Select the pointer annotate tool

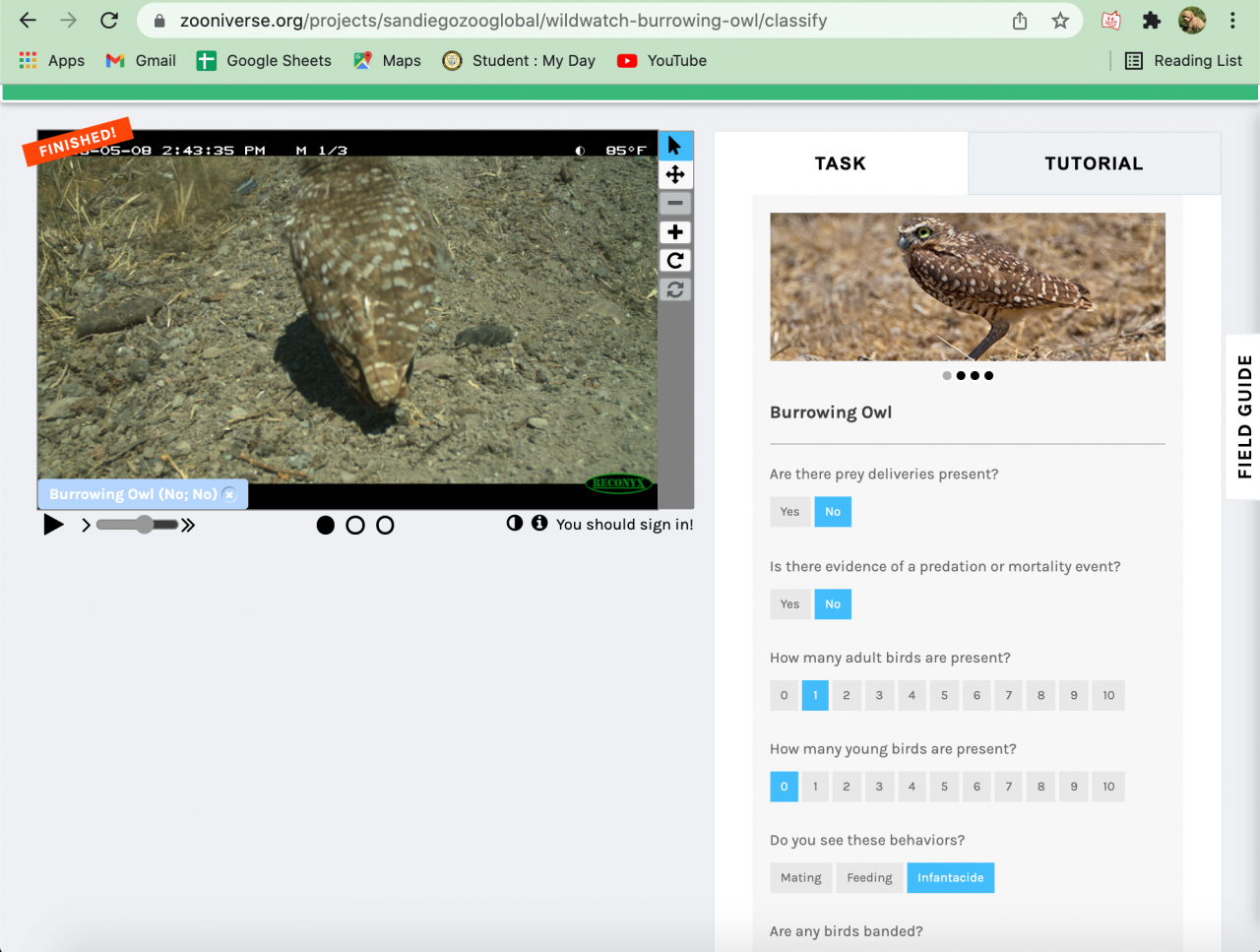(675, 146)
